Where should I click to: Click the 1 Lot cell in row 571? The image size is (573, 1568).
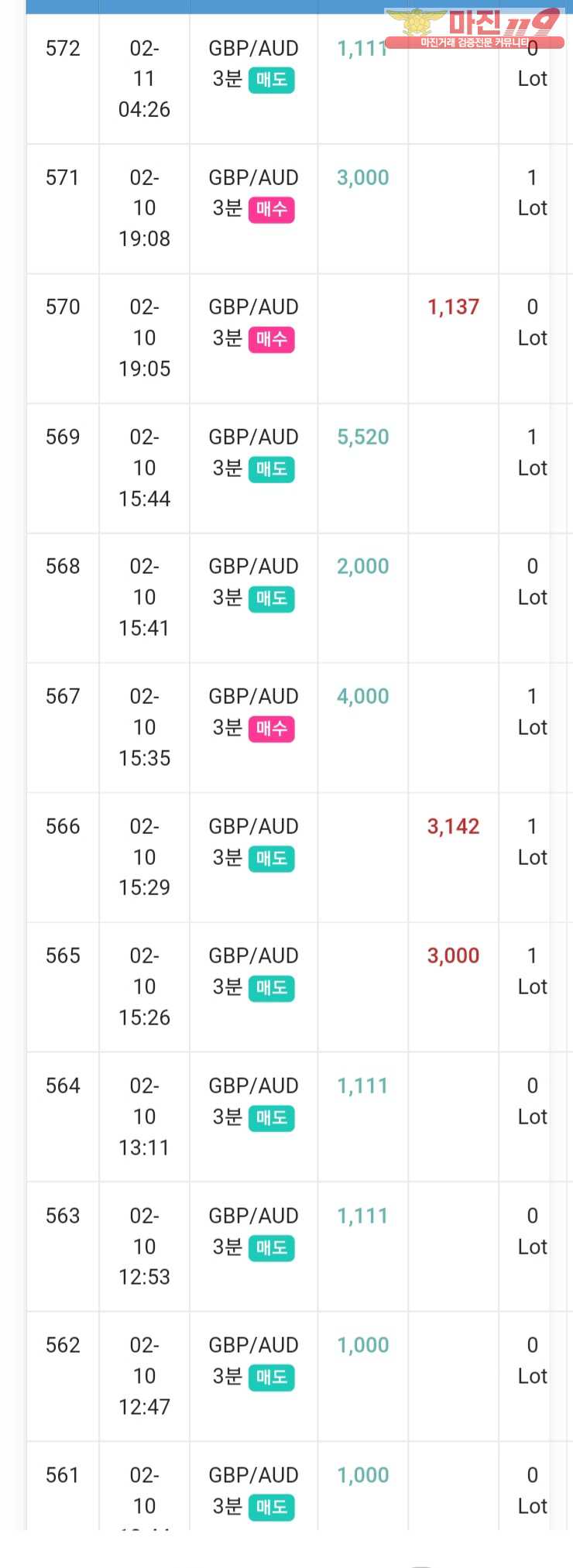(x=532, y=193)
